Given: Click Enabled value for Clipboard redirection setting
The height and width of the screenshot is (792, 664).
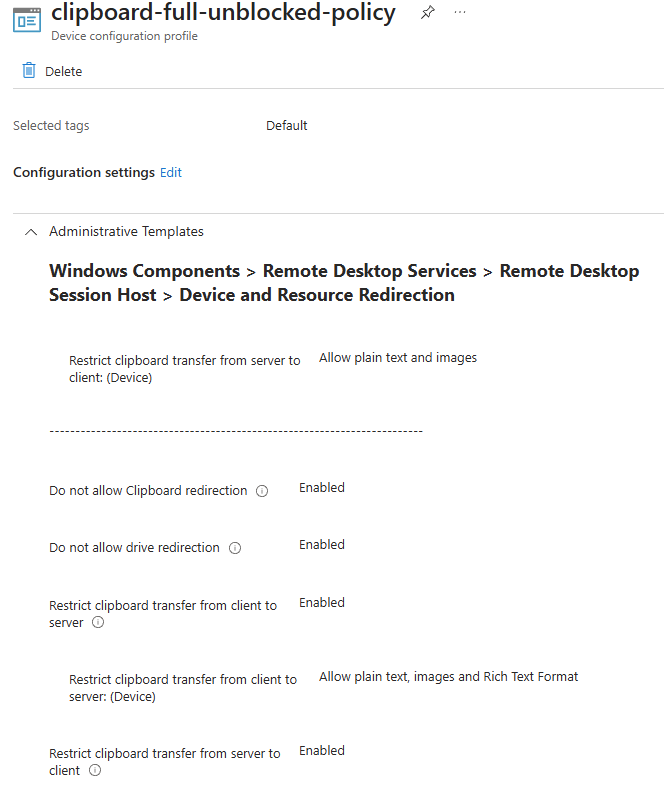Looking at the screenshot, I should click(x=322, y=487).
